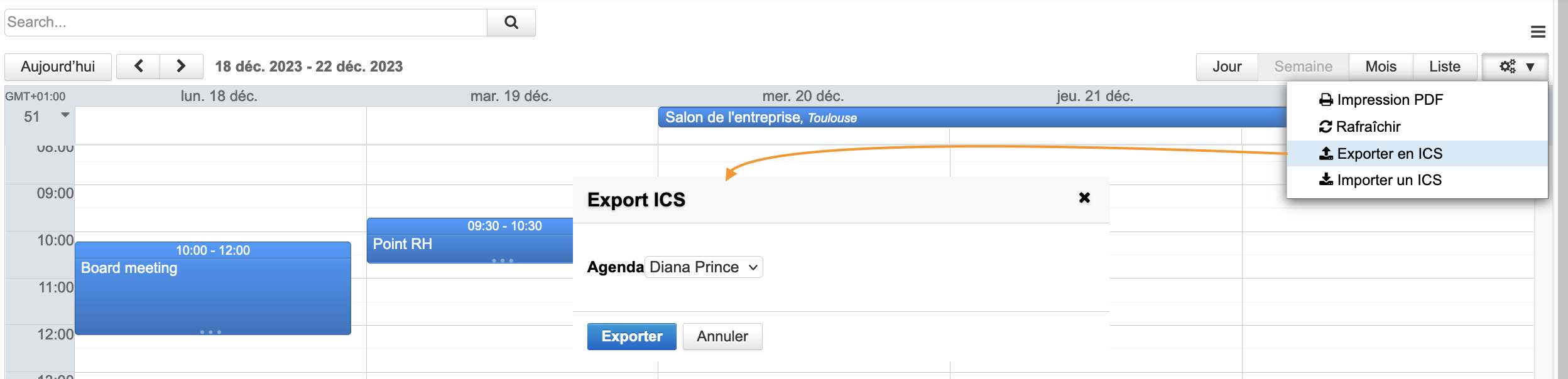Go to previous week with left arrow
1568x379 pixels.
(138, 67)
